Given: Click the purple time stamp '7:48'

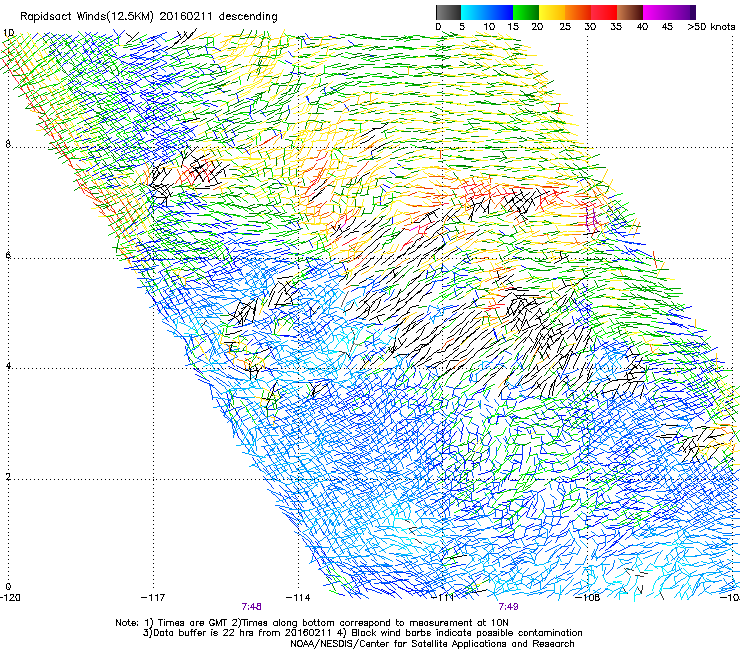Looking at the screenshot, I should pos(252,607).
